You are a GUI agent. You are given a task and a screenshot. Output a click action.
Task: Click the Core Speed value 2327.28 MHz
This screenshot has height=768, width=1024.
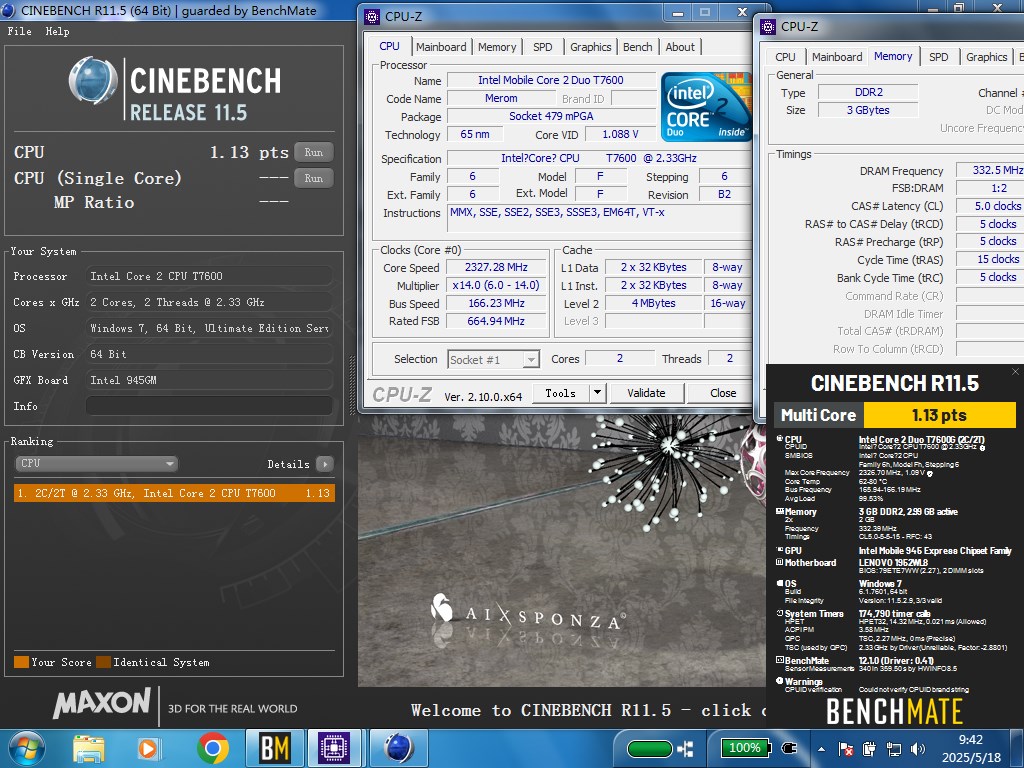496,267
